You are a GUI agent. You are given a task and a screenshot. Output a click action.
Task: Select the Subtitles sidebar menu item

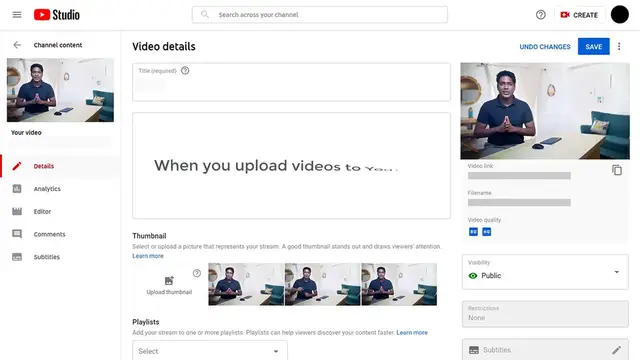click(x=60, y=257)
